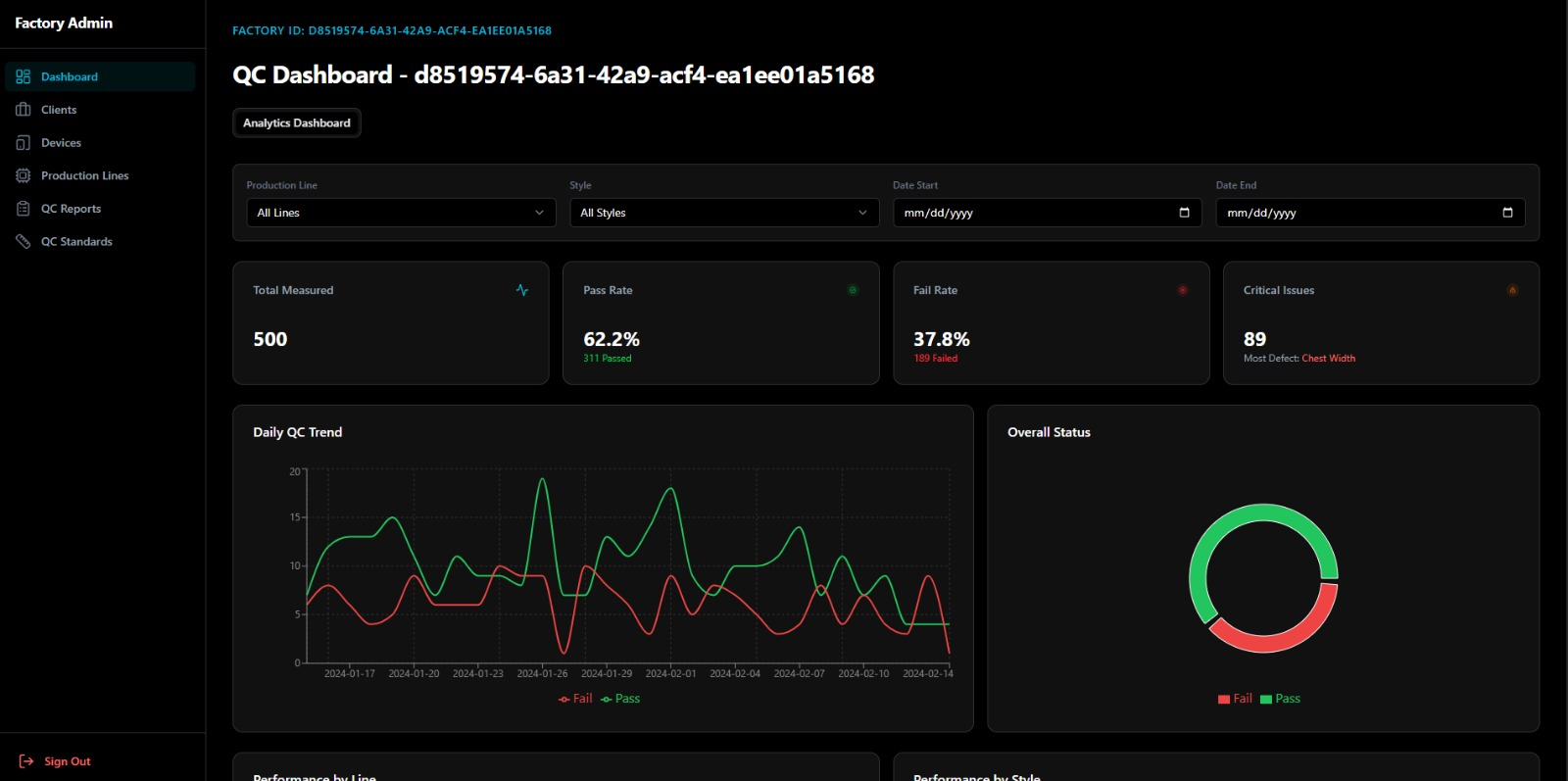Open the Date End calendar picker icon
Image resolution: width=1568 pixels, height=781 pixels.
pyautogui.click(x=1507, y=213)
